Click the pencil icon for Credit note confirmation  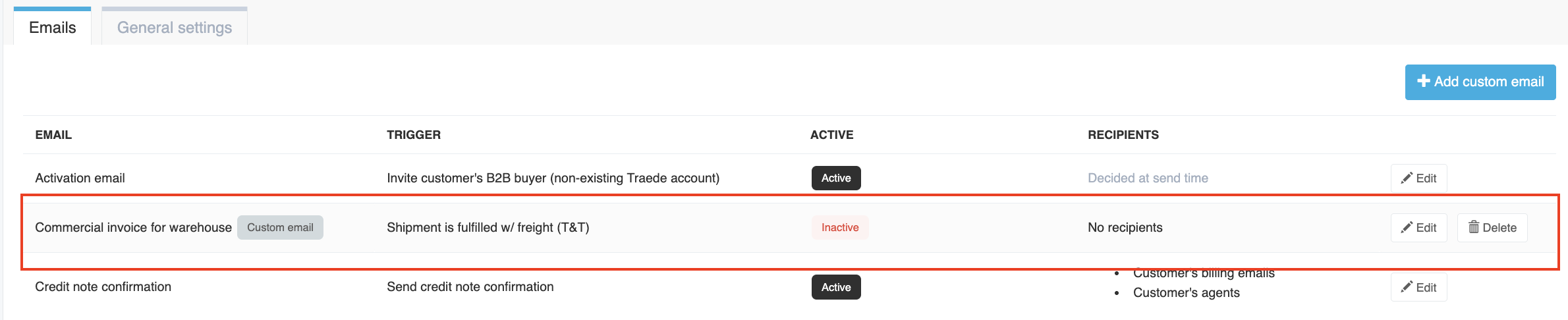click(x=1406, y=287)
